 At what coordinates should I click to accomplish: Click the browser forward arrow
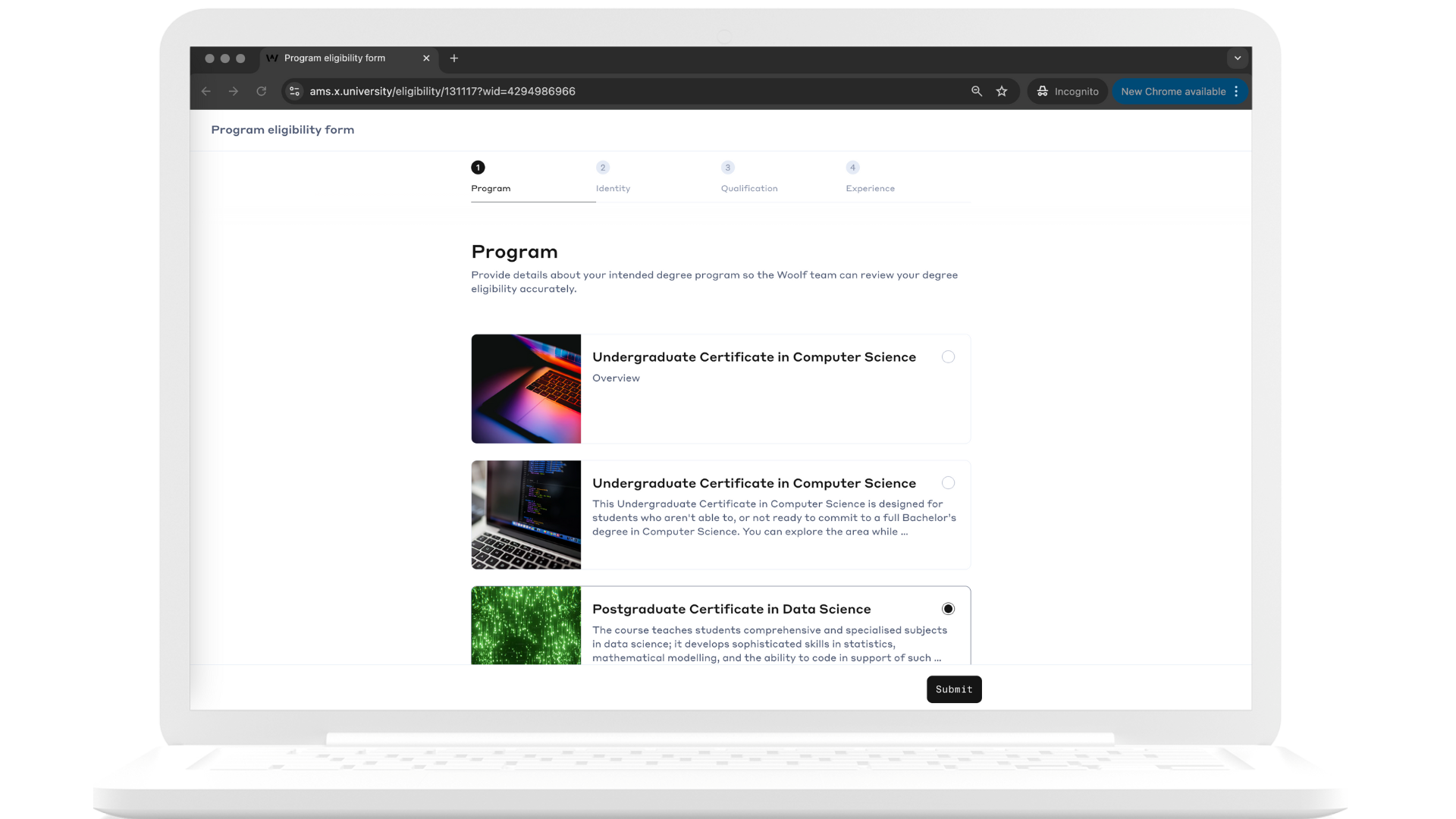234,91
